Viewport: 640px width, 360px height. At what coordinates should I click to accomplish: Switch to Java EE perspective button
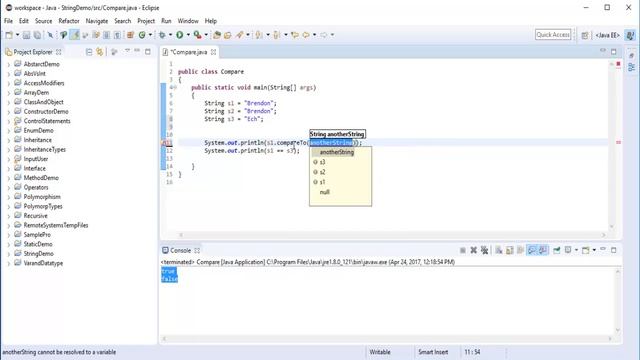tap(607, 36)
